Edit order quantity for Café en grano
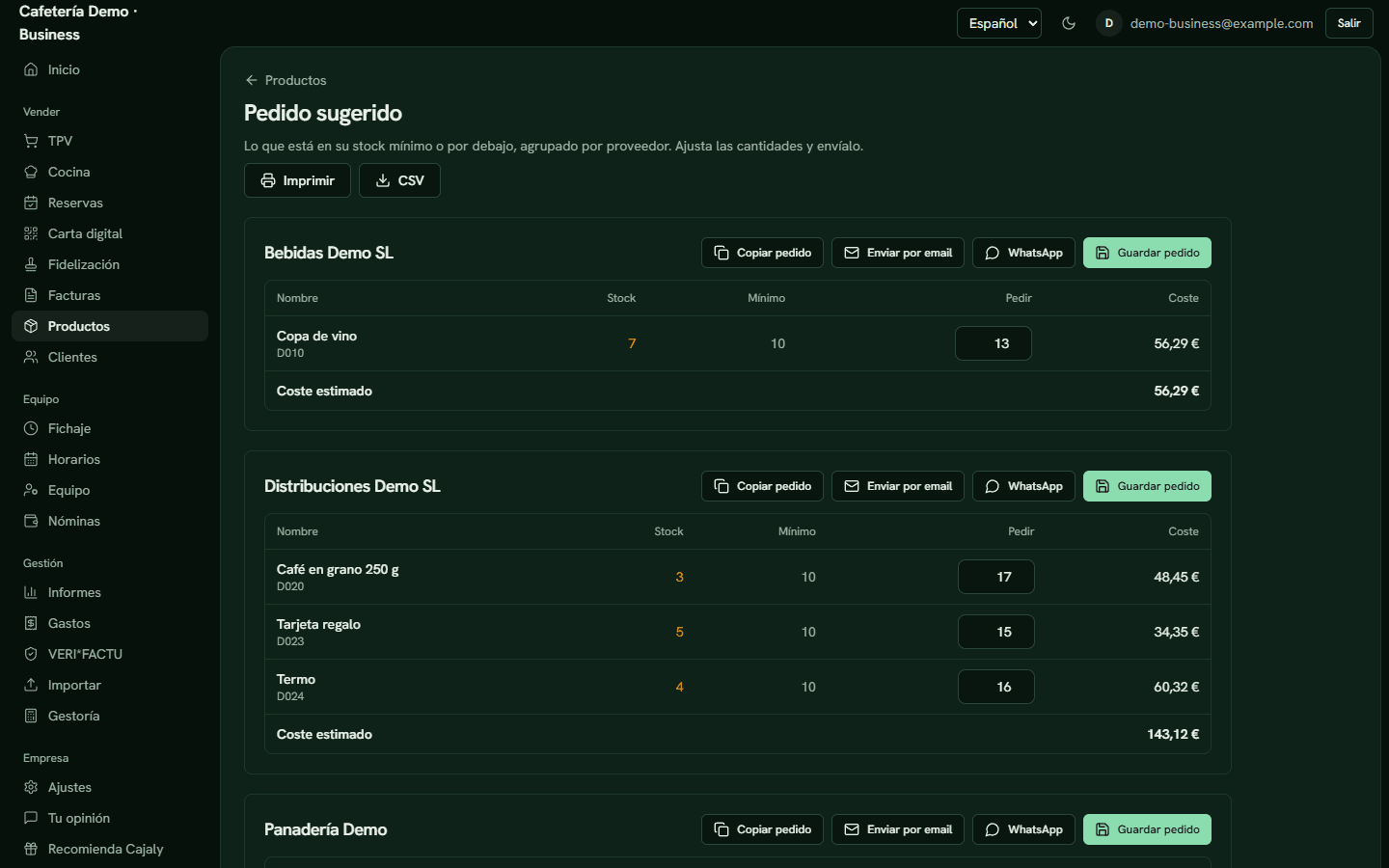 coord(996,577)
